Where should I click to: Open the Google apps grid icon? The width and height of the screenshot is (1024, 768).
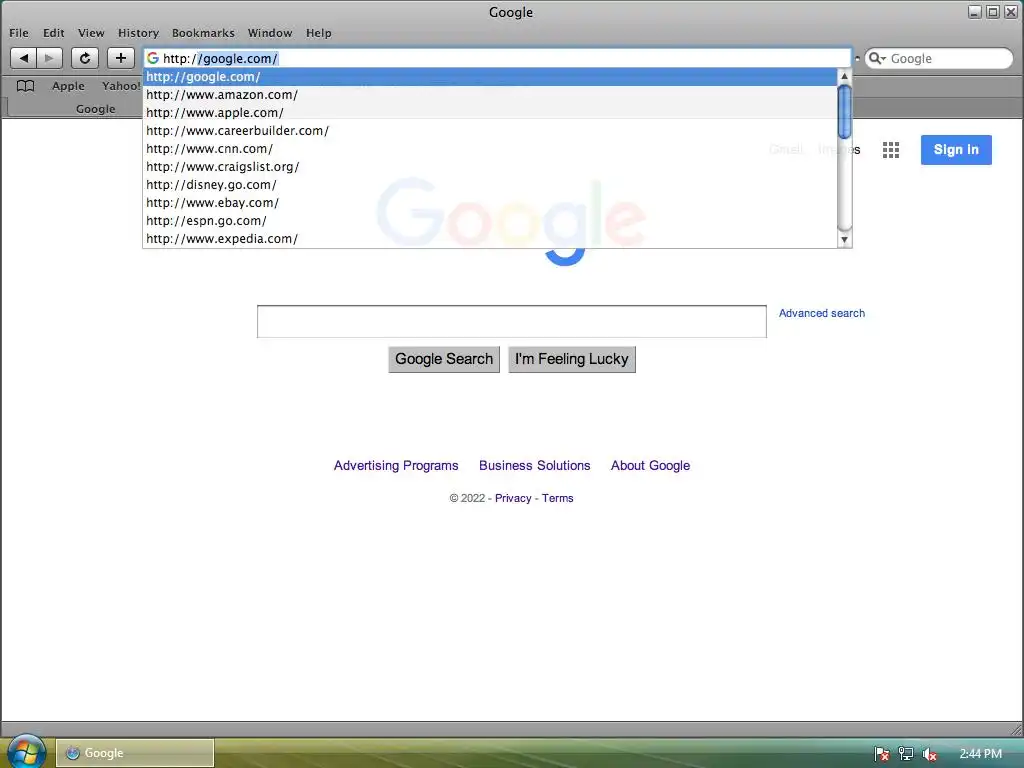pyautogui.click(x=891, y=150)
